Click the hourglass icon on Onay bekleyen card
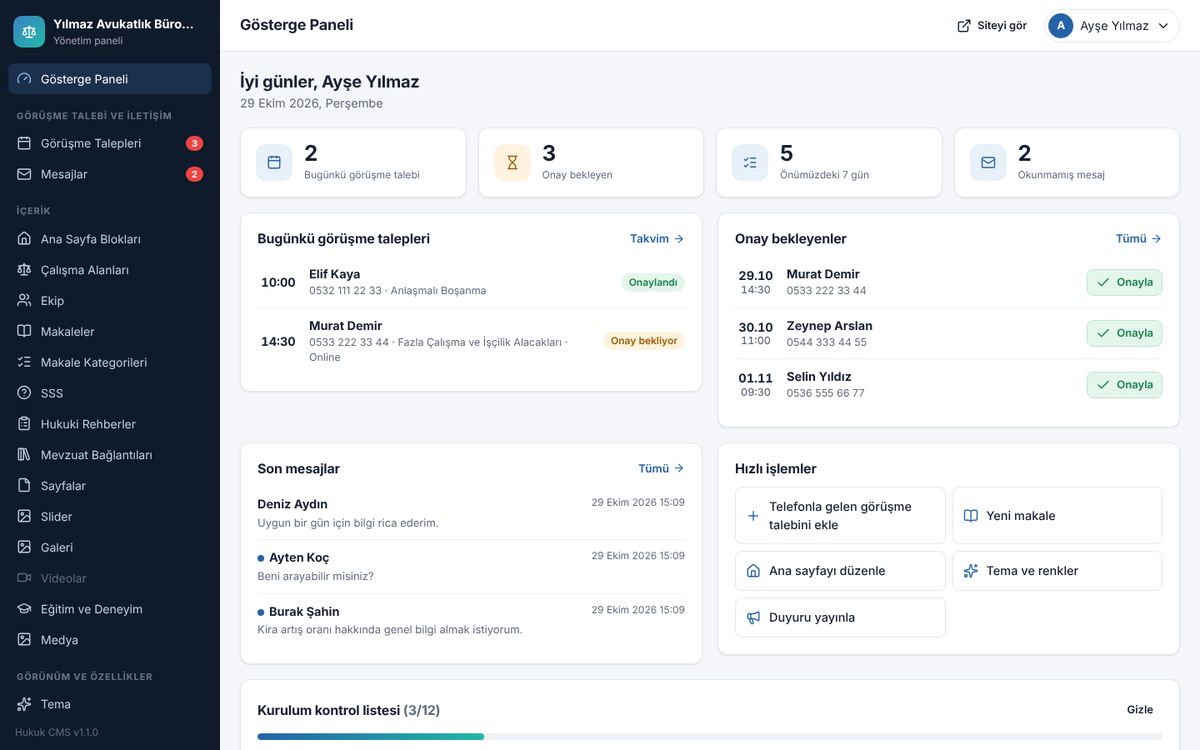1200x750 pixels. (x=512, y=162)
